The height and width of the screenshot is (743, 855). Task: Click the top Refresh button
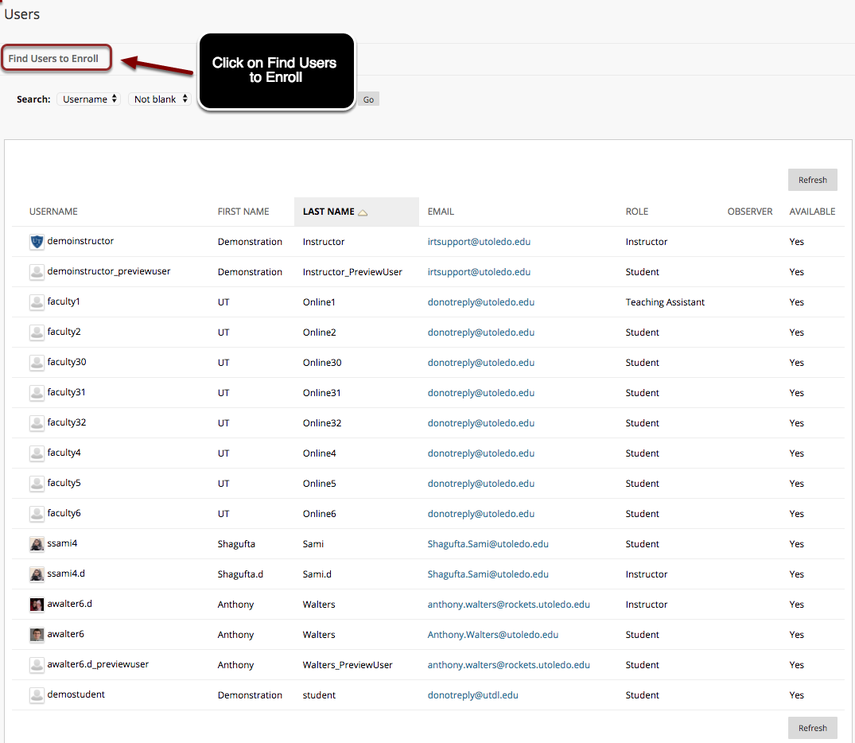pos(812,179)
